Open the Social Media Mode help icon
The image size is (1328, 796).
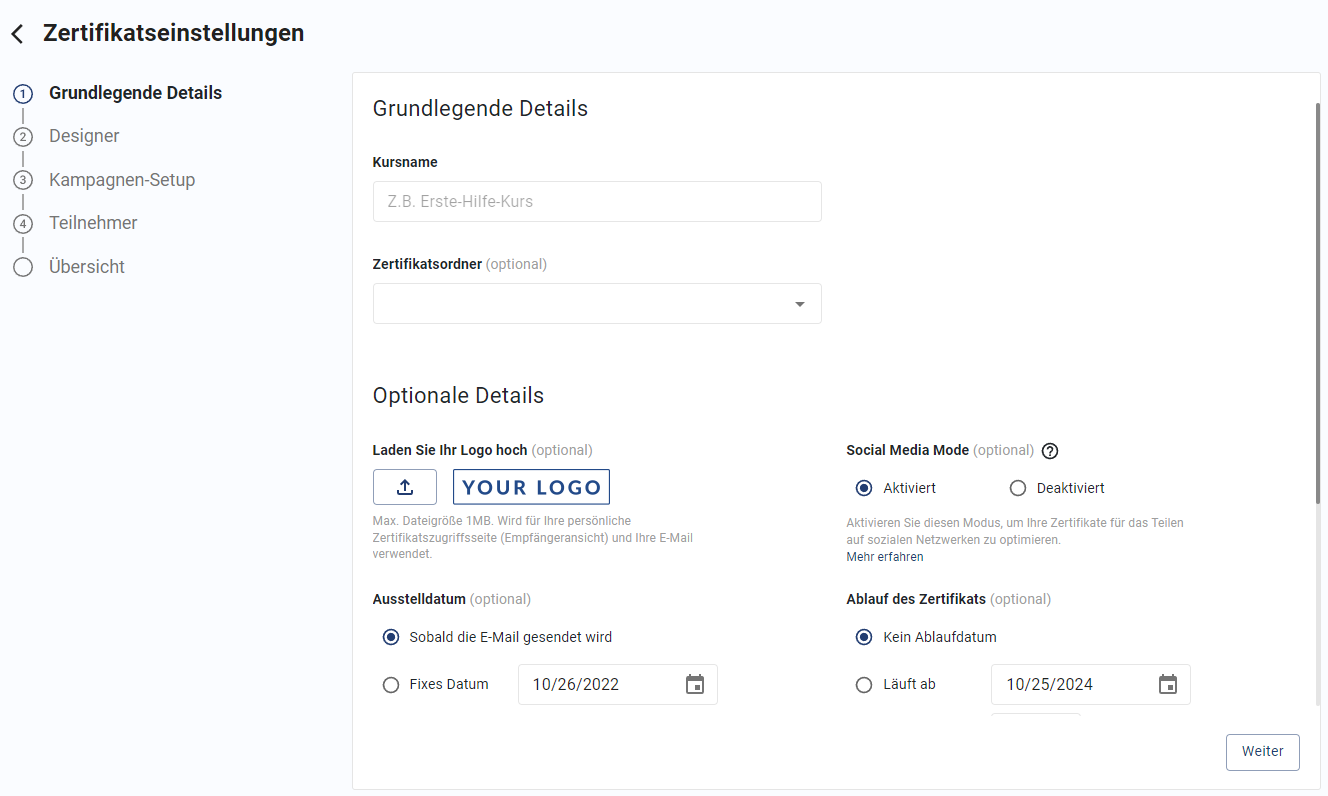pyautogui.click(x=1049, y=451)
